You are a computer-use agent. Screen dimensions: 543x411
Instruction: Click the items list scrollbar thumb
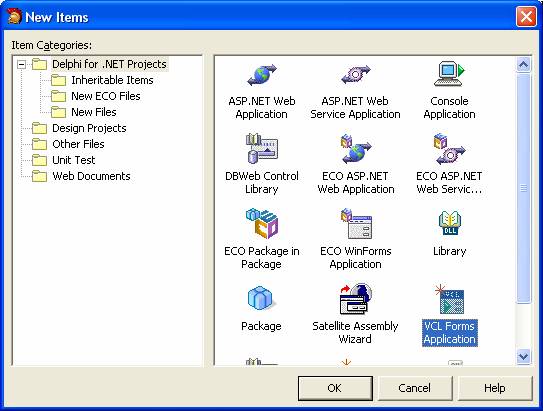(x=523, y=188)
